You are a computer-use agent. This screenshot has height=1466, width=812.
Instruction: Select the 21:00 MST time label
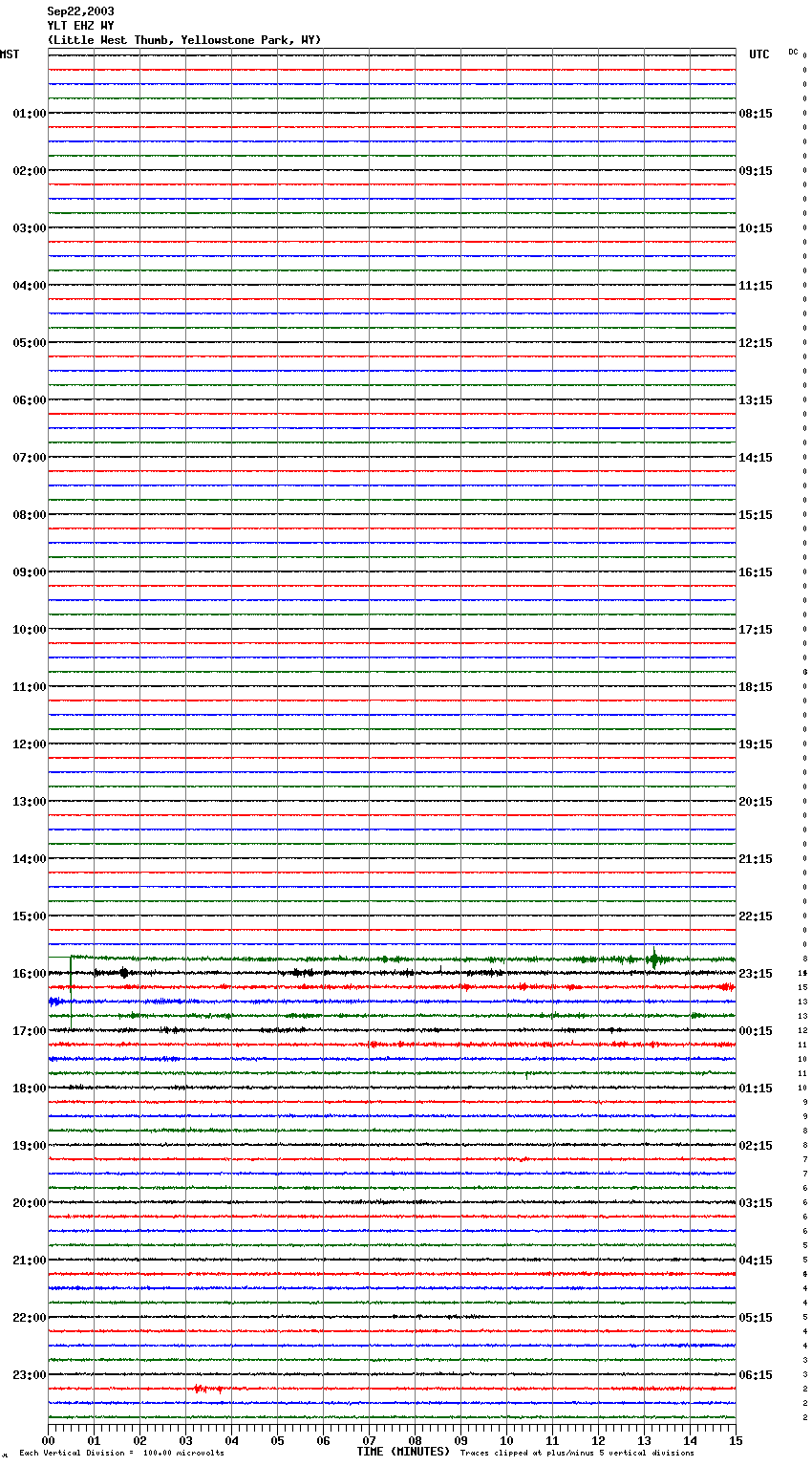pos(30,1261)
